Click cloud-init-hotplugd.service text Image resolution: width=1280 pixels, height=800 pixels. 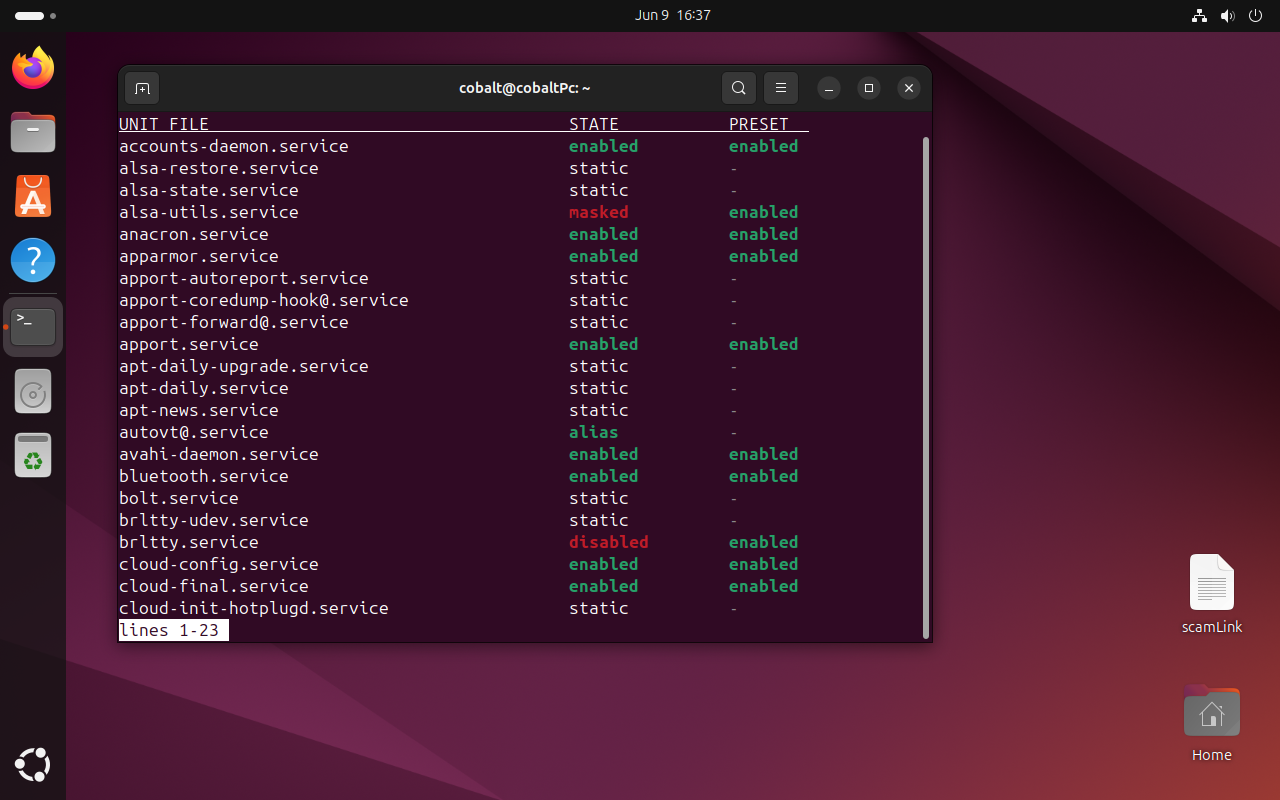254,608
